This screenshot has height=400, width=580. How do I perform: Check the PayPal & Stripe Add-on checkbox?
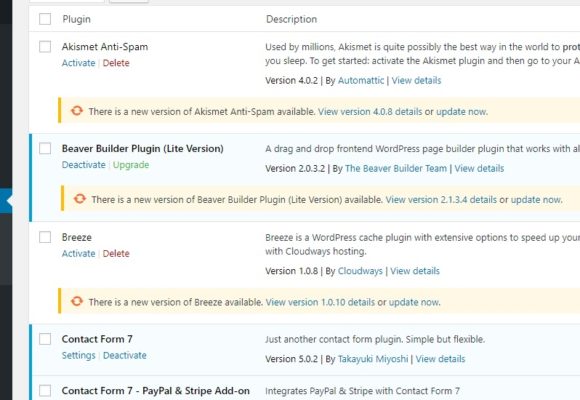tap(45, 391)
